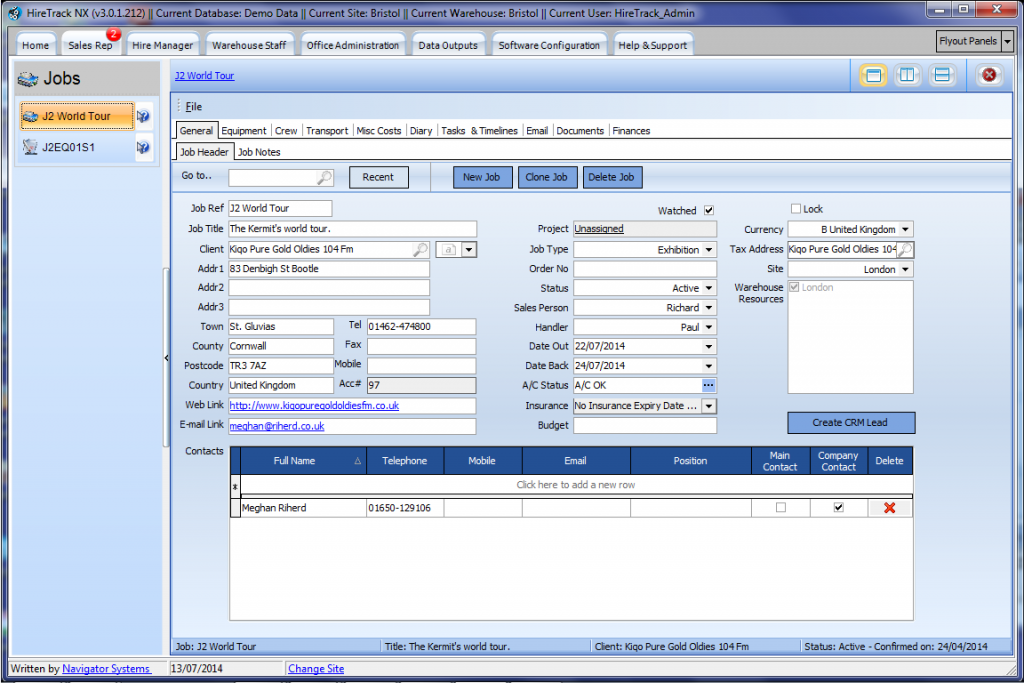Open the Date Out date picker dropdown

709,347
